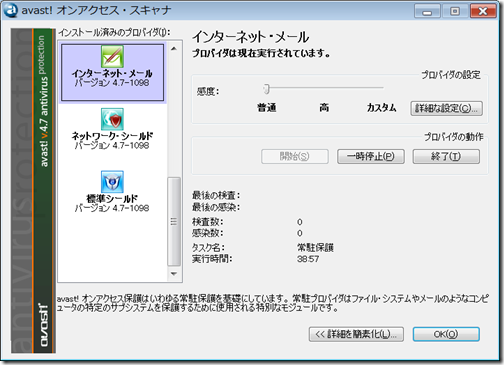The height and width of the screenshot is (365, 504).
Task: Minimize the avast! window
Action: [x=427, y=12]
